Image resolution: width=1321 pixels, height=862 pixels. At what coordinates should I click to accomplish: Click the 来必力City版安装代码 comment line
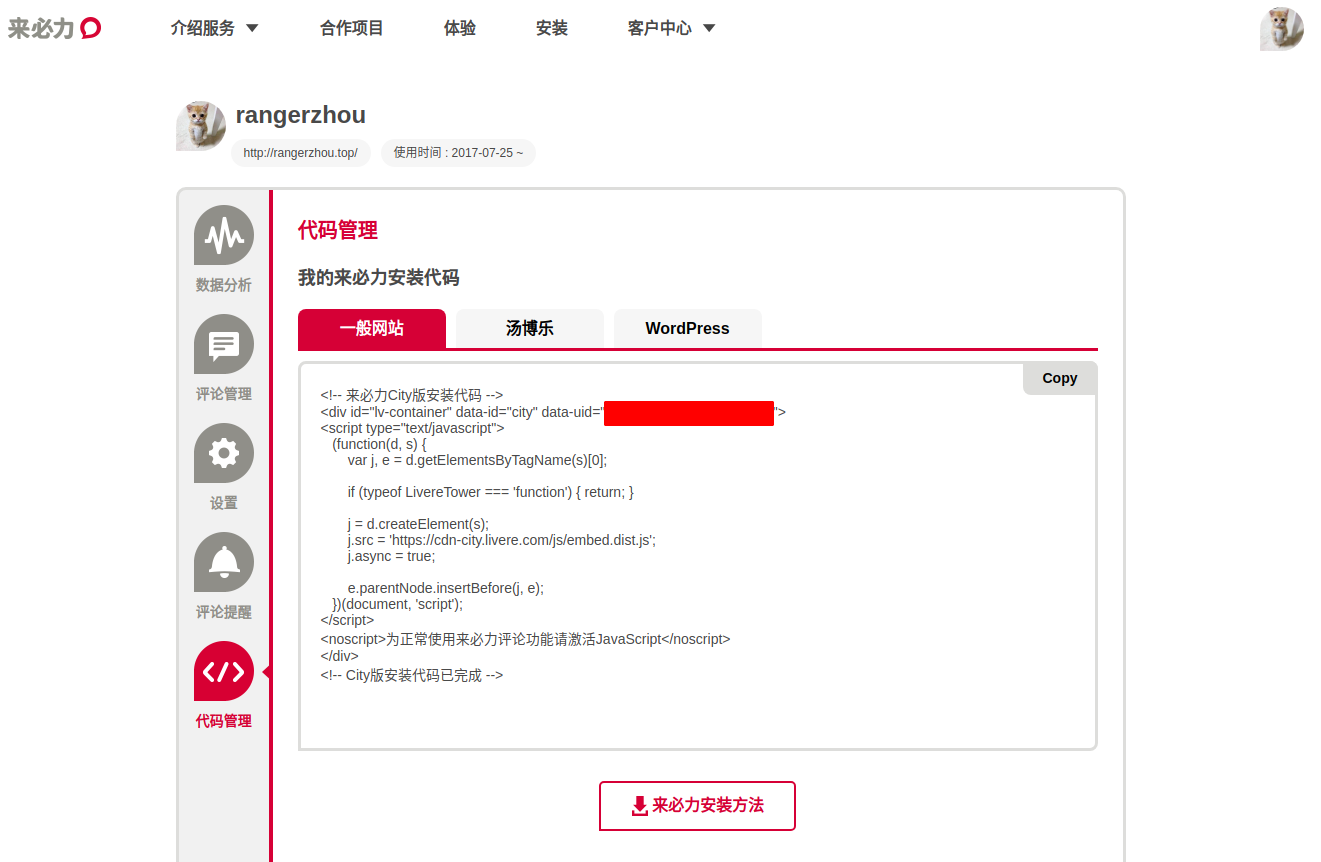(x=412, y=395)
